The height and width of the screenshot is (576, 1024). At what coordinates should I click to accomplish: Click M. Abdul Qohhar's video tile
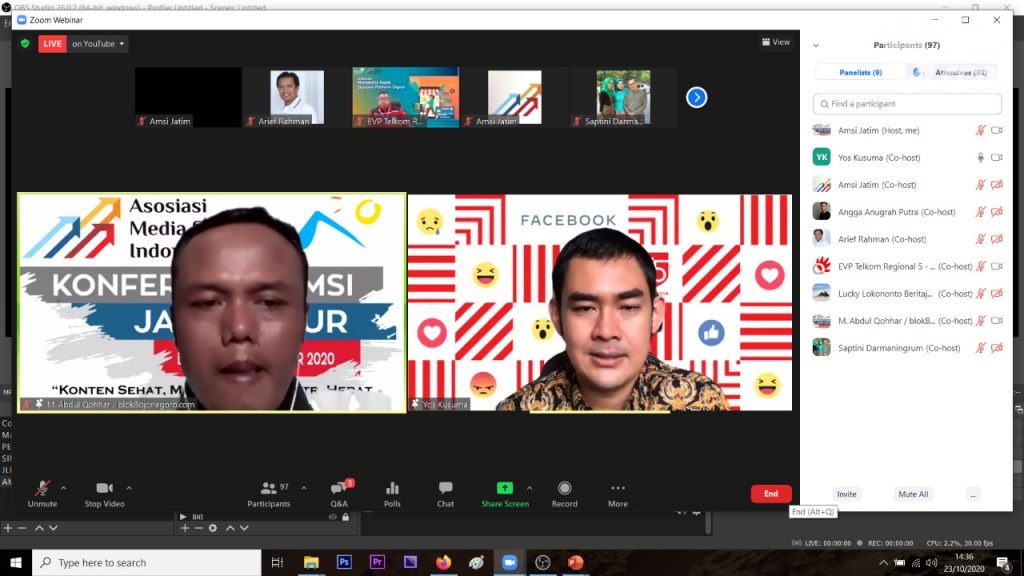[x=212, y=302]
